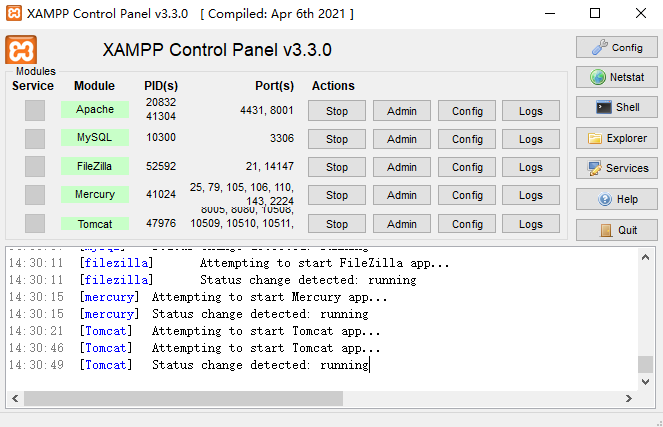The height and width of the screenshot is (427, 663).
Task: Click the log's horizontal scrollbar thumb
Action: coord(183,398)
